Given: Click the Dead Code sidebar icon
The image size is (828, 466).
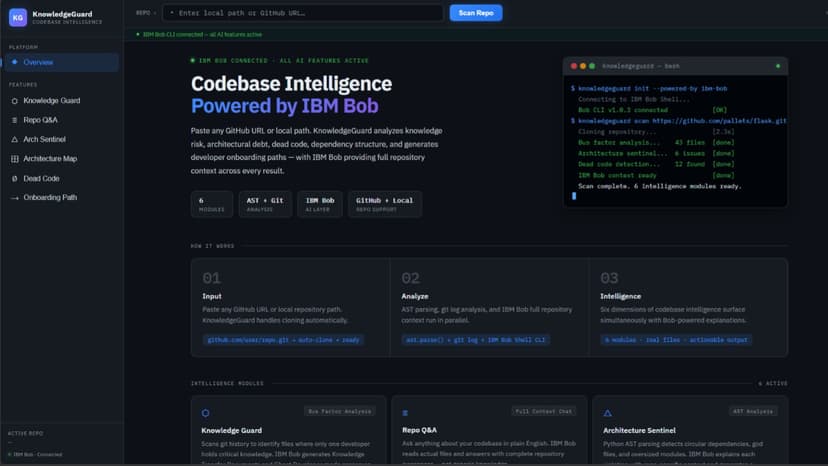Looking at the screenshot, I should [x=15, y=179].
